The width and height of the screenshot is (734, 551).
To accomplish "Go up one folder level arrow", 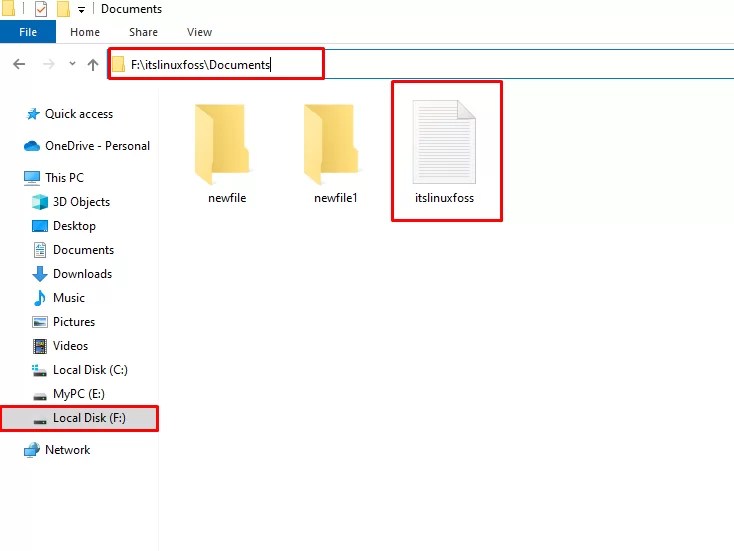I will tap(93, 65).
